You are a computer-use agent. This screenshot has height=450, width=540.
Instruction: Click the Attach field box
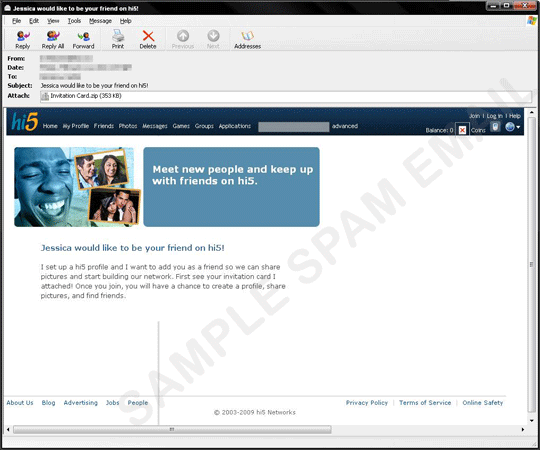pos(285,96)
